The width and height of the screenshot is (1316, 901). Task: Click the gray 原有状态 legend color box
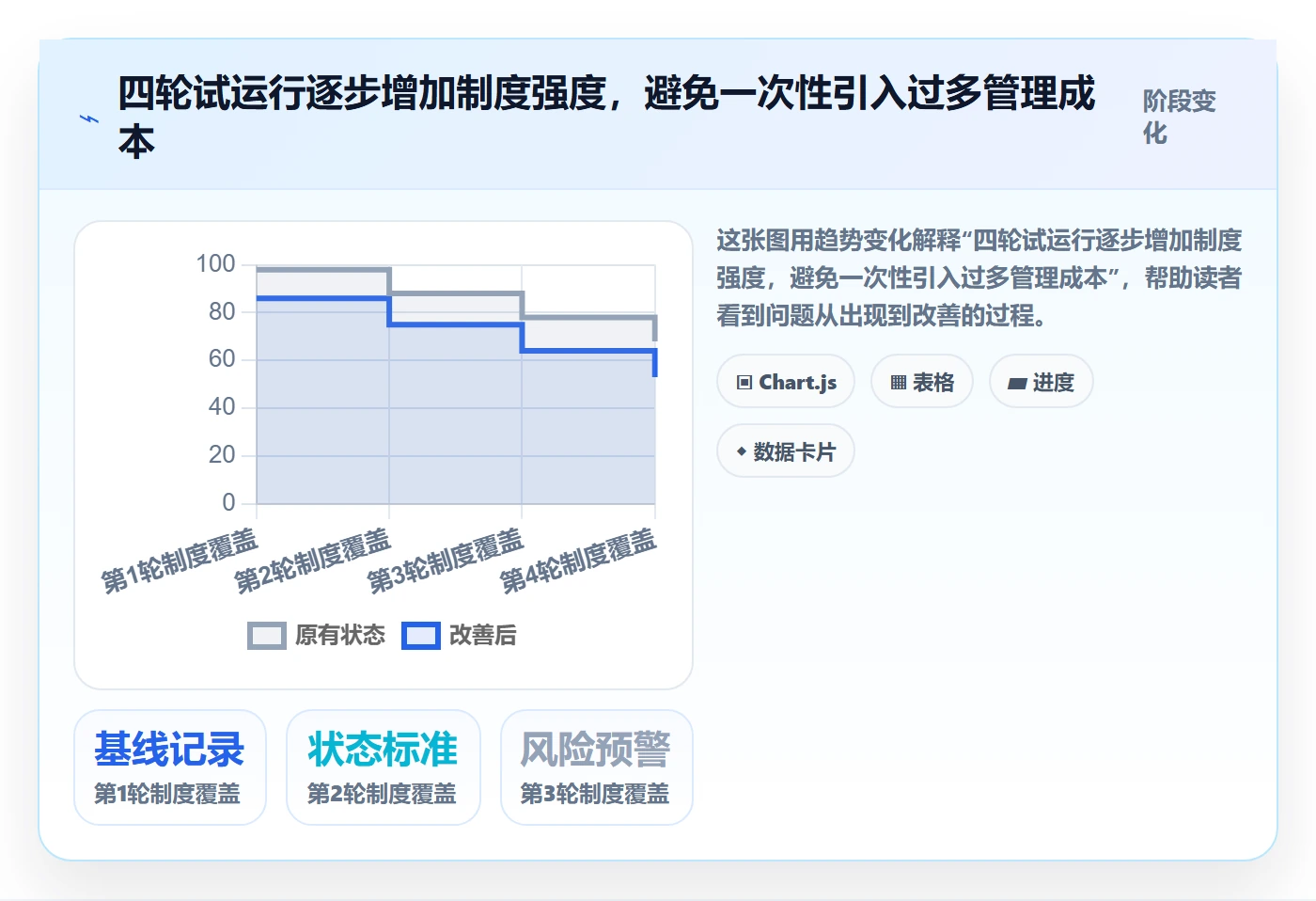[x=267, y=636]
